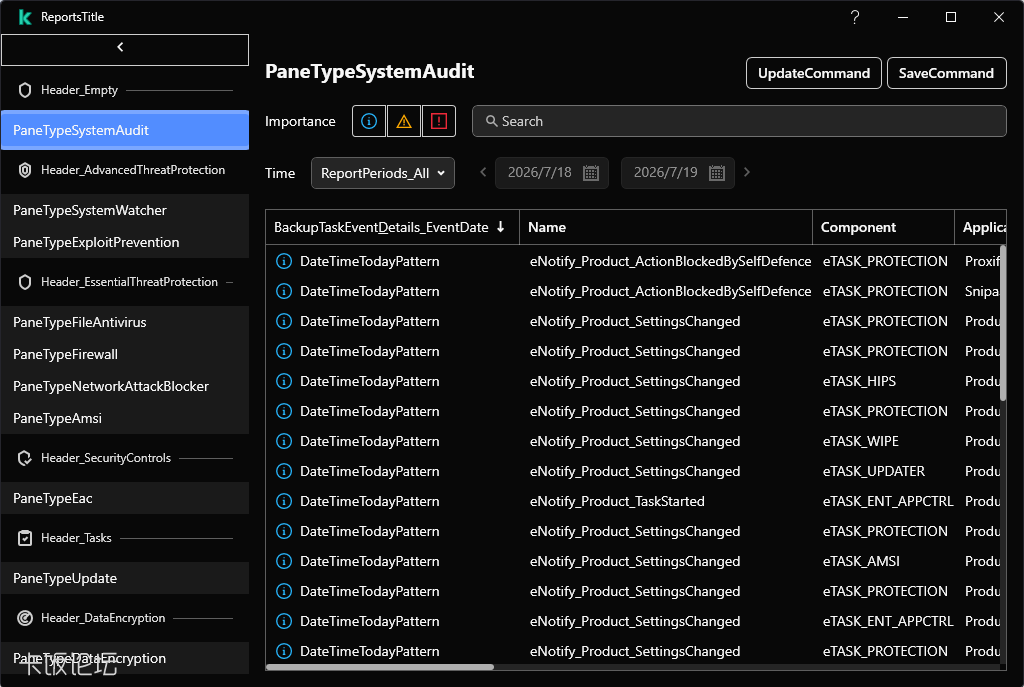Viewport: 1024px width, 687px height.
Task: Open PaneTypeUpdate report
Action: coord(125,578)
